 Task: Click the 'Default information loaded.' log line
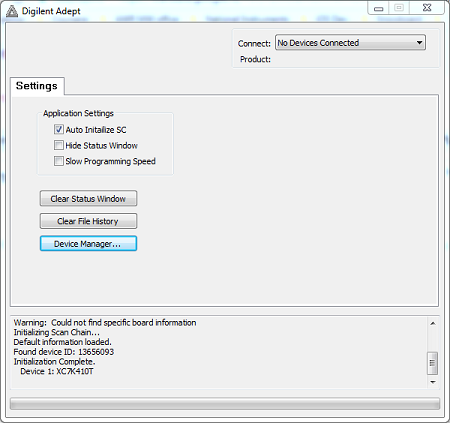tap(62, 342)
